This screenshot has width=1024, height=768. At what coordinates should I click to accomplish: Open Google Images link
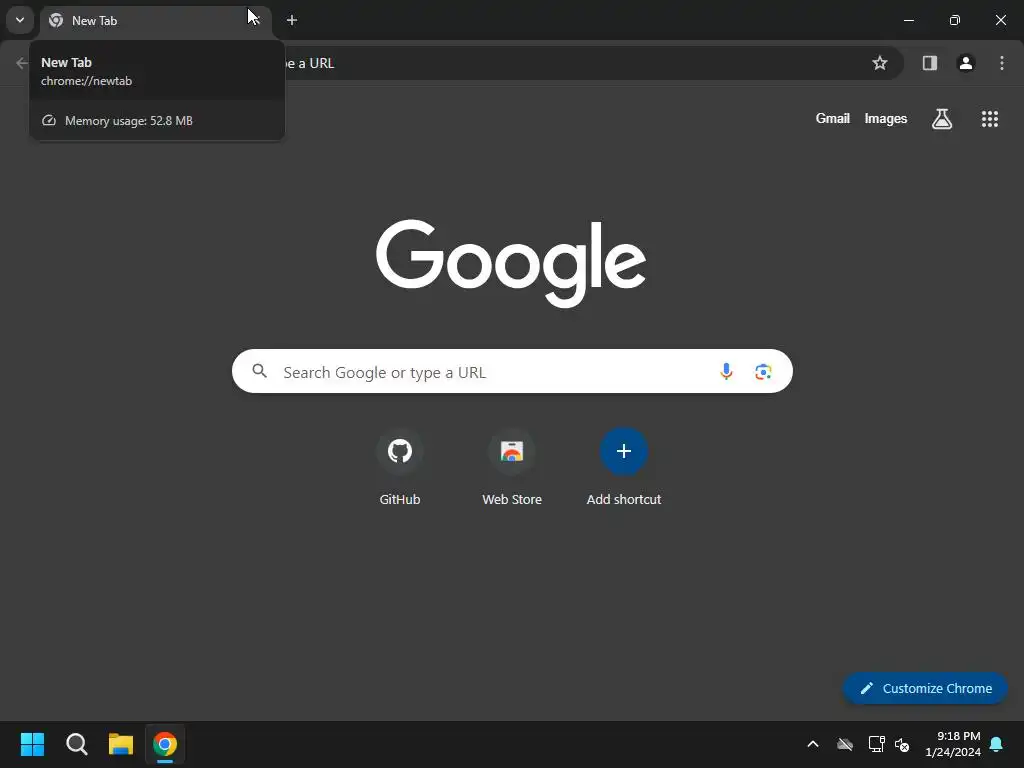point(886,118)
